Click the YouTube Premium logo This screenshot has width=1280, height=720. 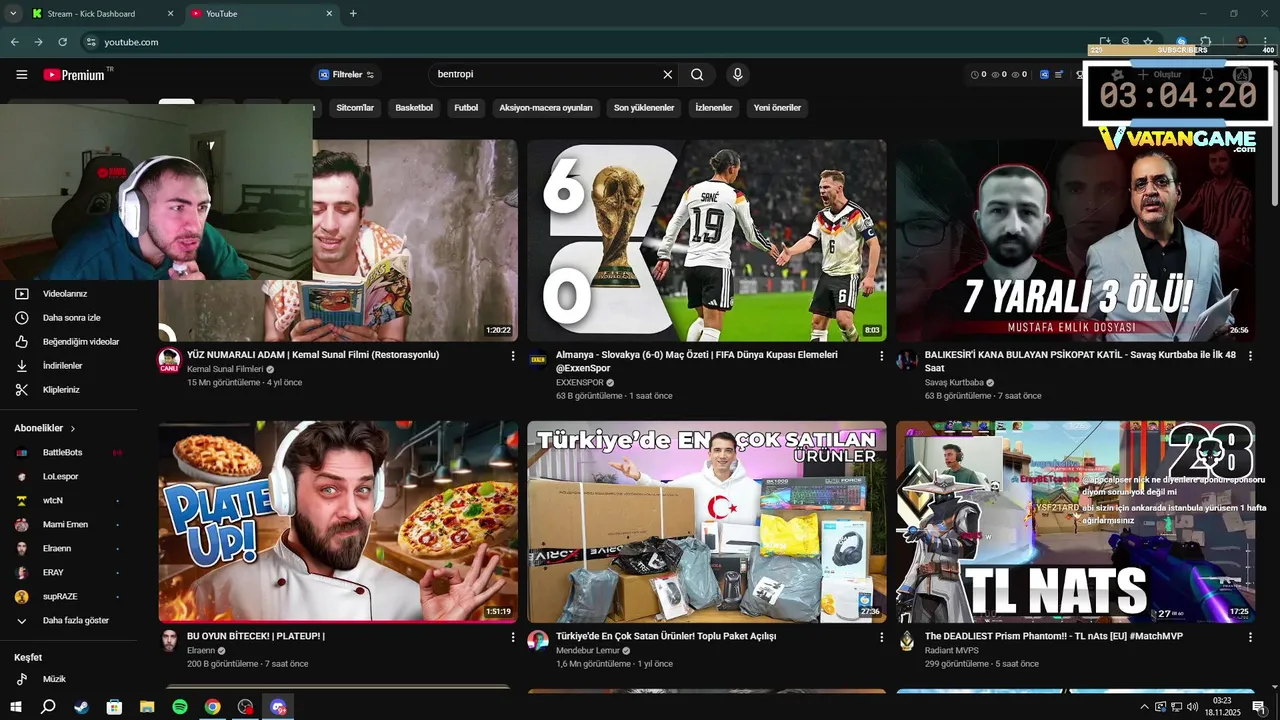pos(74,75)
